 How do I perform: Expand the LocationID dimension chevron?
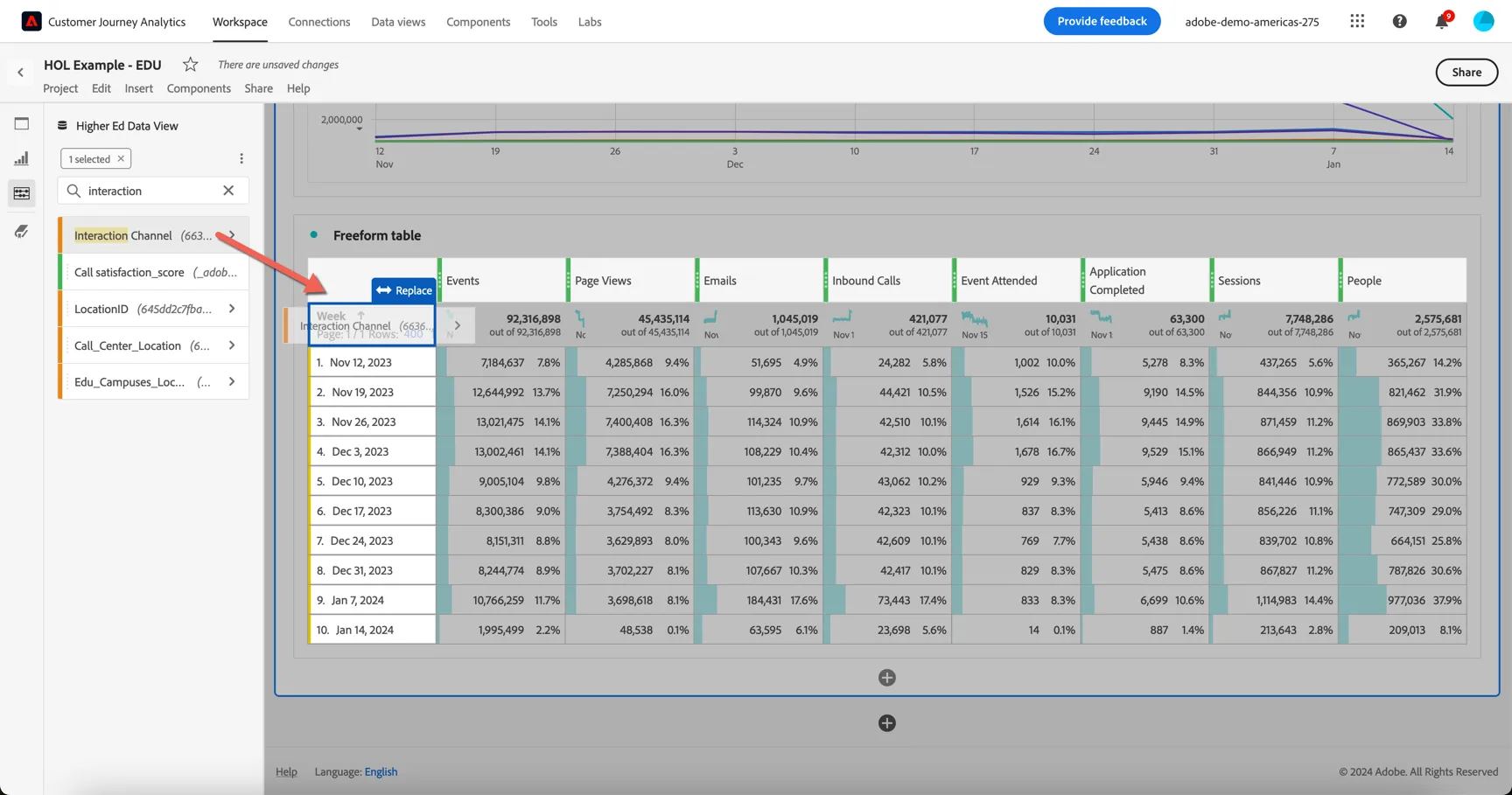(x=232, y=309)
